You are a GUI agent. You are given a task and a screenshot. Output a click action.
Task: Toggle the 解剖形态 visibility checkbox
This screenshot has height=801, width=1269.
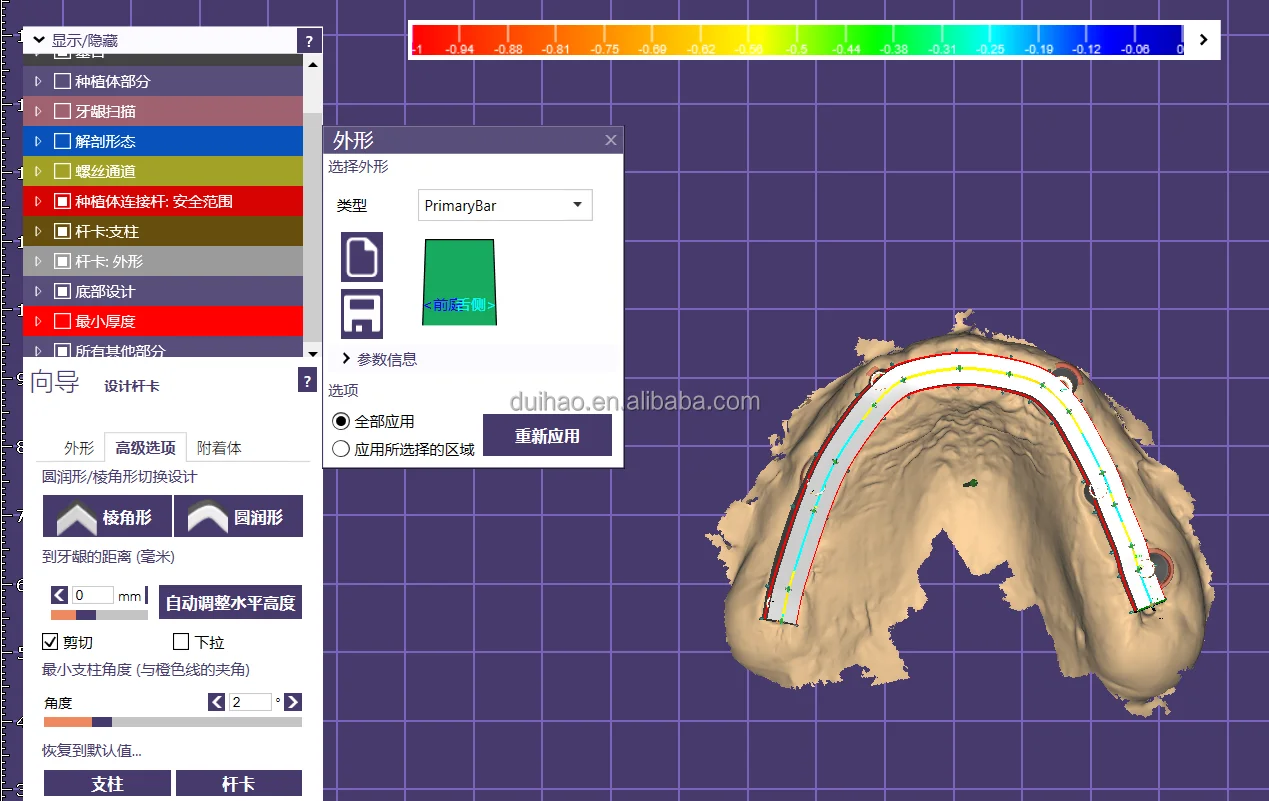(x=62, y=141)
